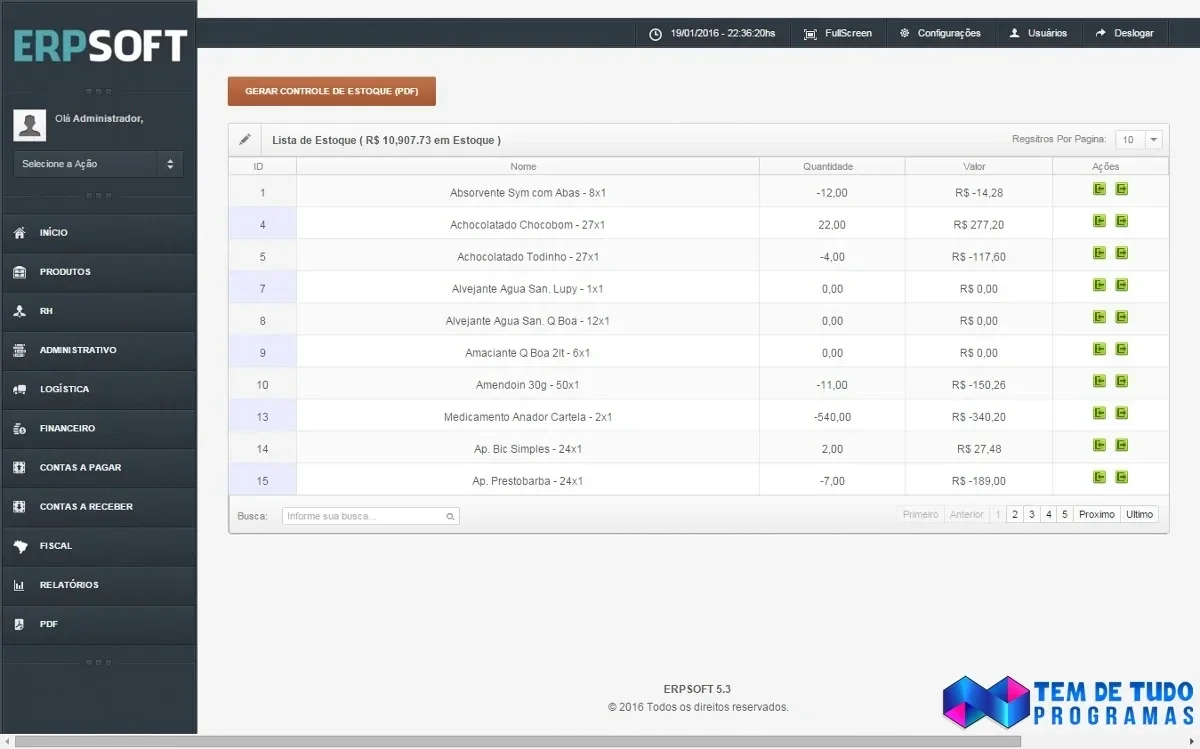Open Usuários in top bar
Viewport: 1200px width, 749px height.
point(1038,33)
